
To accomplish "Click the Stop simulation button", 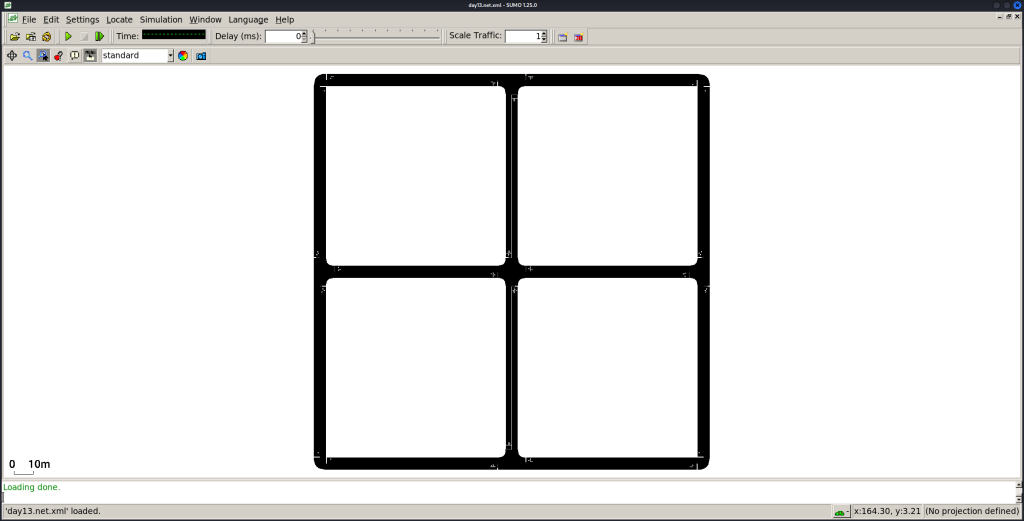I will (x=84, y=37).
